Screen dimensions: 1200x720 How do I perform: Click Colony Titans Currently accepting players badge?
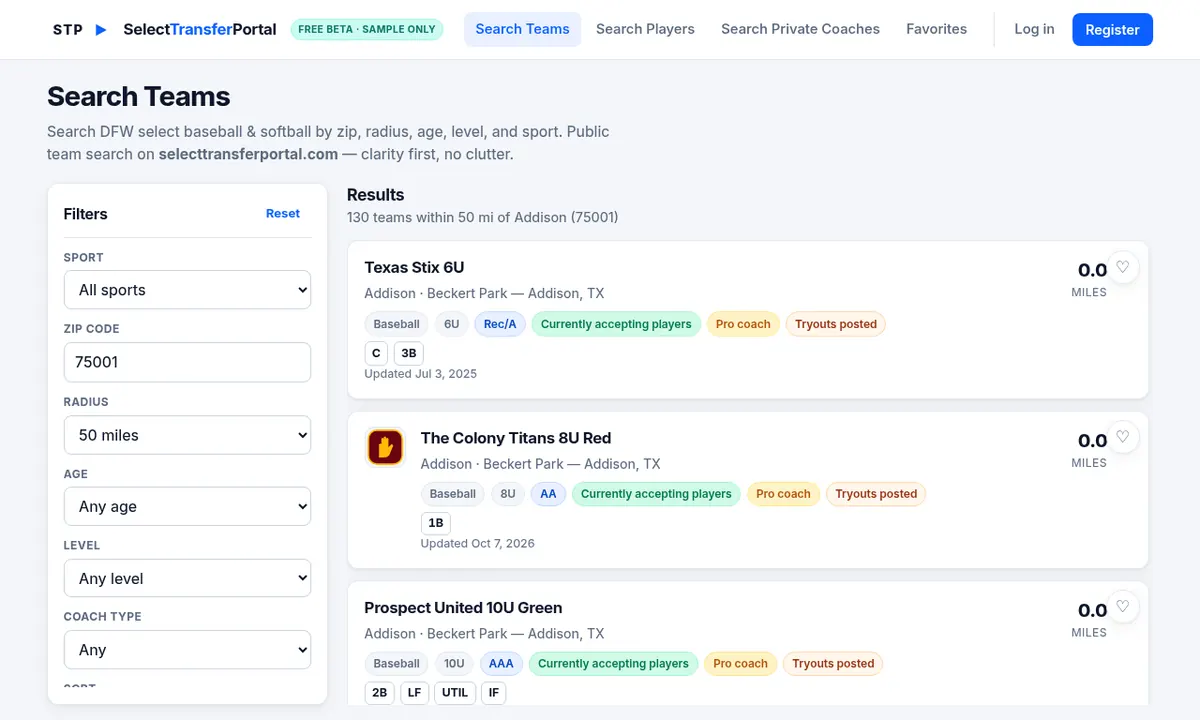656,494
